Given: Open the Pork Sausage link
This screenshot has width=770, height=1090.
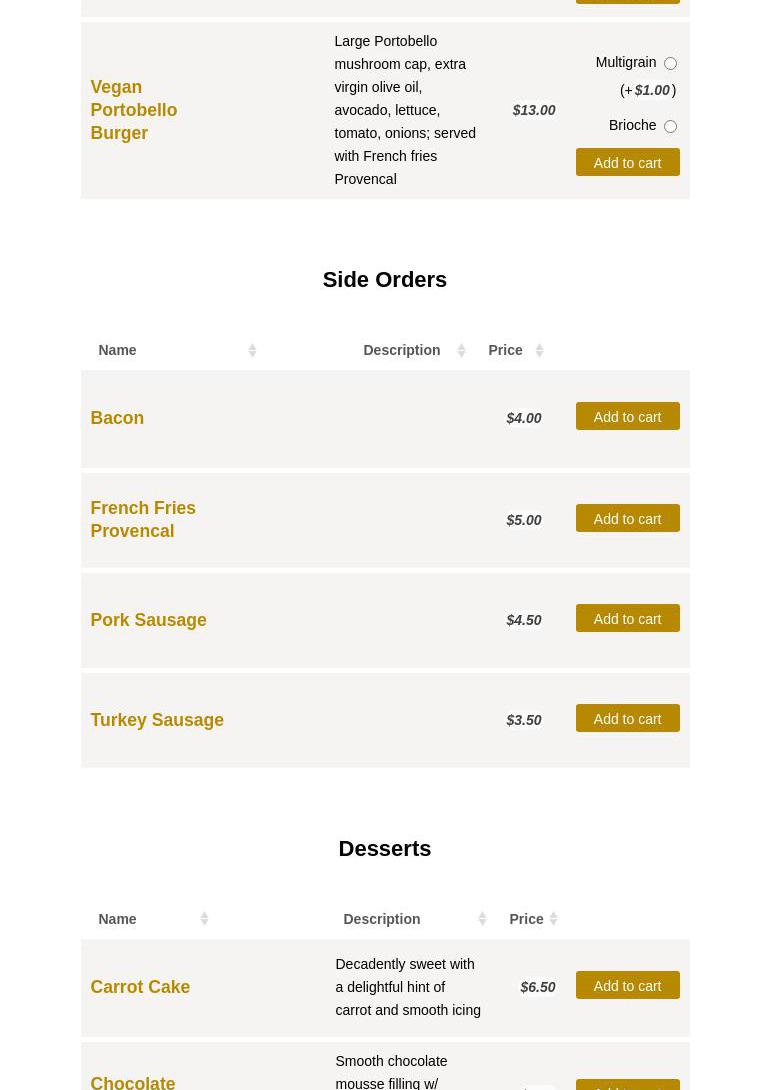Looking at the screenshot, I should 148,620.
